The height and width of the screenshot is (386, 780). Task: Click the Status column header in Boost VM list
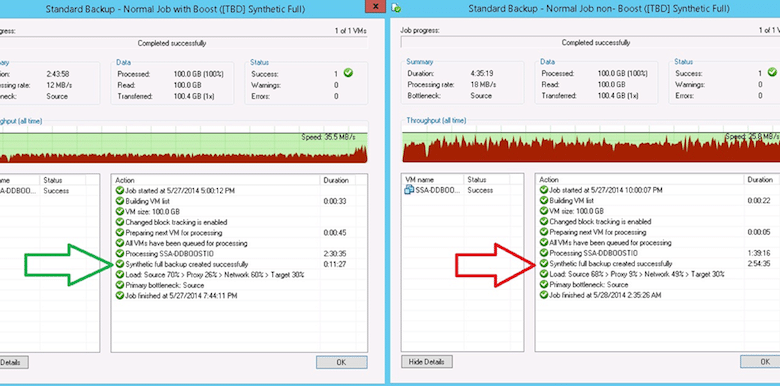coord(63,180)
